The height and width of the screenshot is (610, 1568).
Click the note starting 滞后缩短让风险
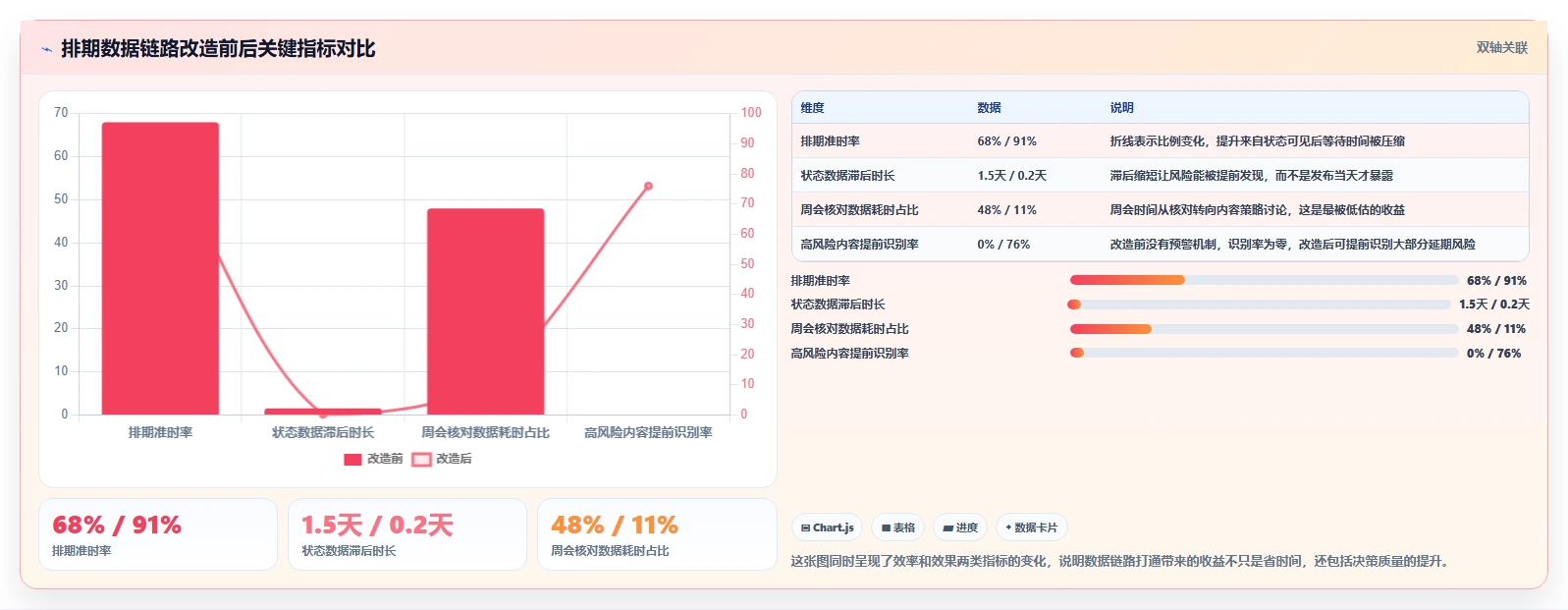pos(1251,176)
